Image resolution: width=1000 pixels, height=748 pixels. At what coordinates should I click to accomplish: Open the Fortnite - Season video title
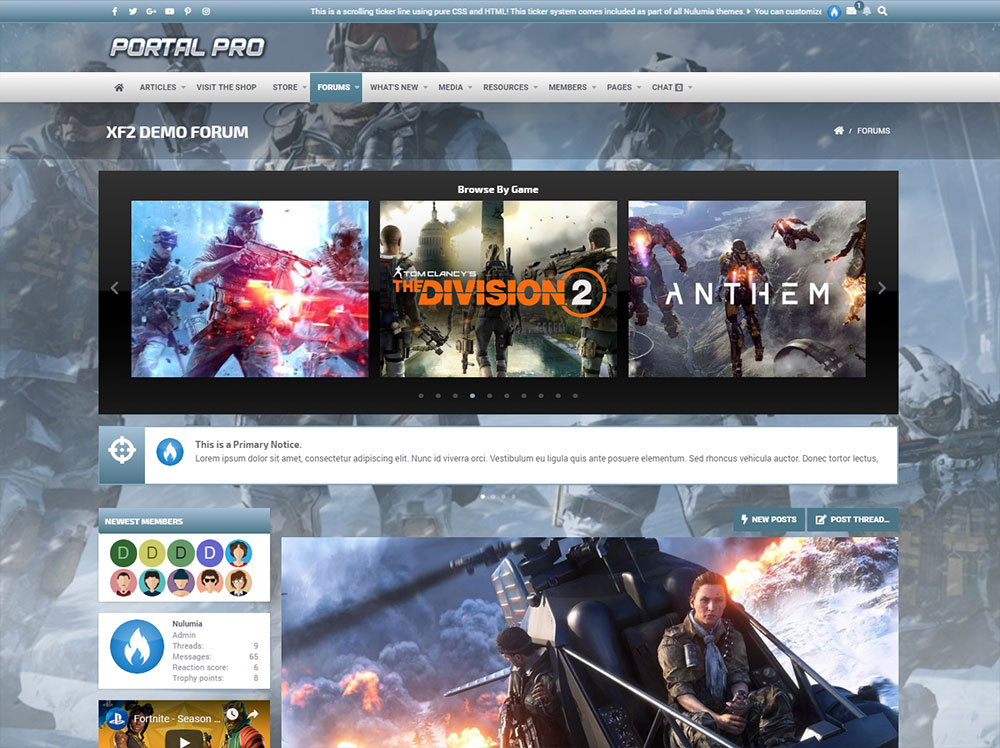[x=177, y=719]
